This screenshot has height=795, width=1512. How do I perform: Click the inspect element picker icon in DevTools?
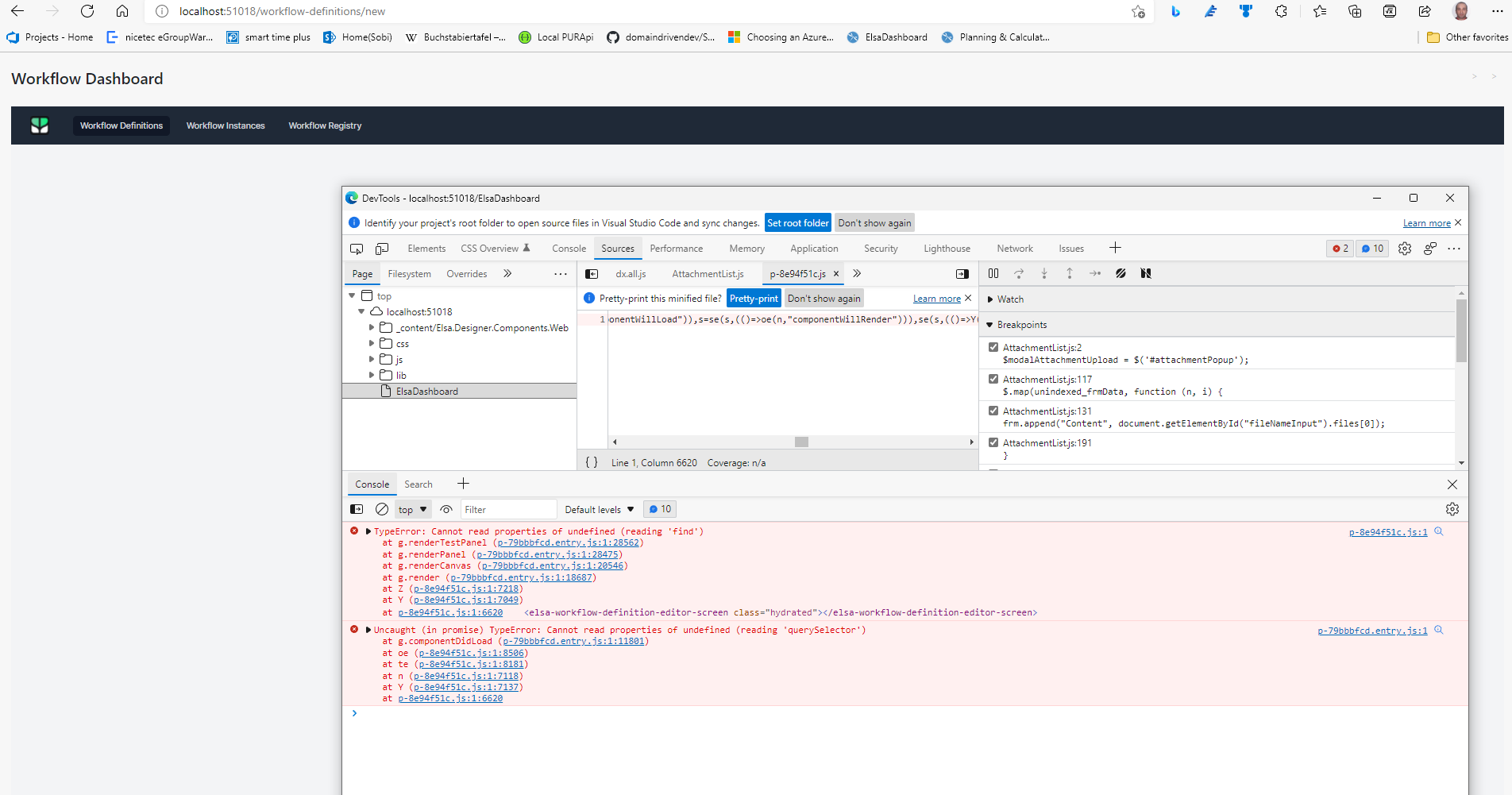(x=357, y=249)
